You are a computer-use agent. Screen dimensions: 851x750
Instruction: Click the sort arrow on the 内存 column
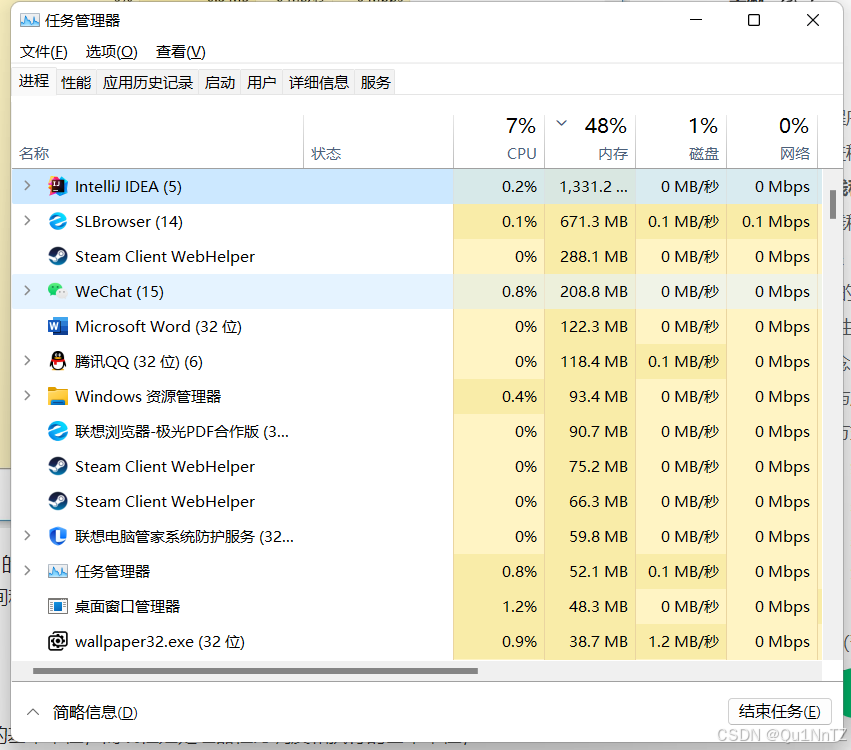pyautogui.click(x=562, y=123)
